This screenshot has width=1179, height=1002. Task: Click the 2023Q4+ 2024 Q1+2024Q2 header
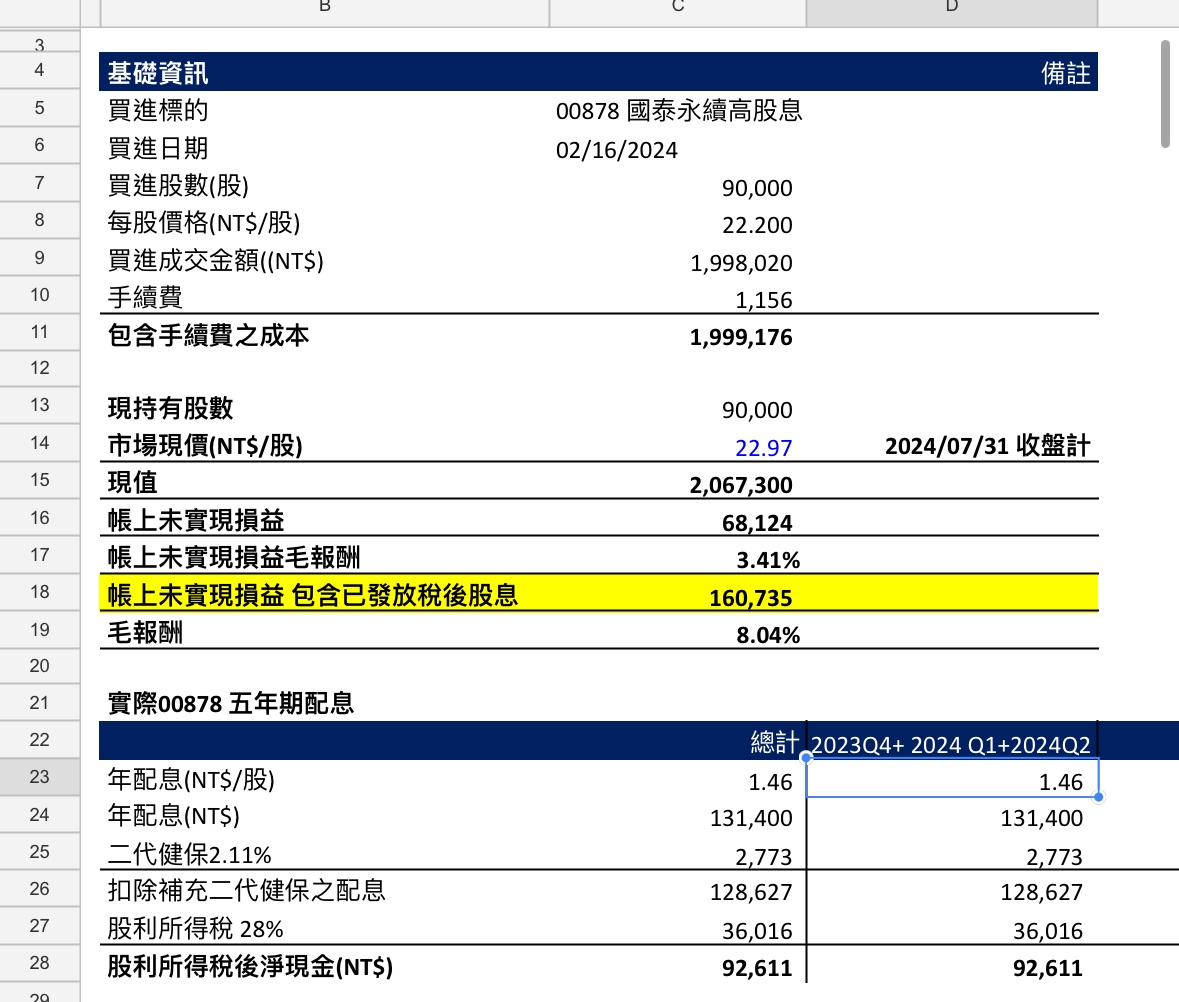pos(950,744)
